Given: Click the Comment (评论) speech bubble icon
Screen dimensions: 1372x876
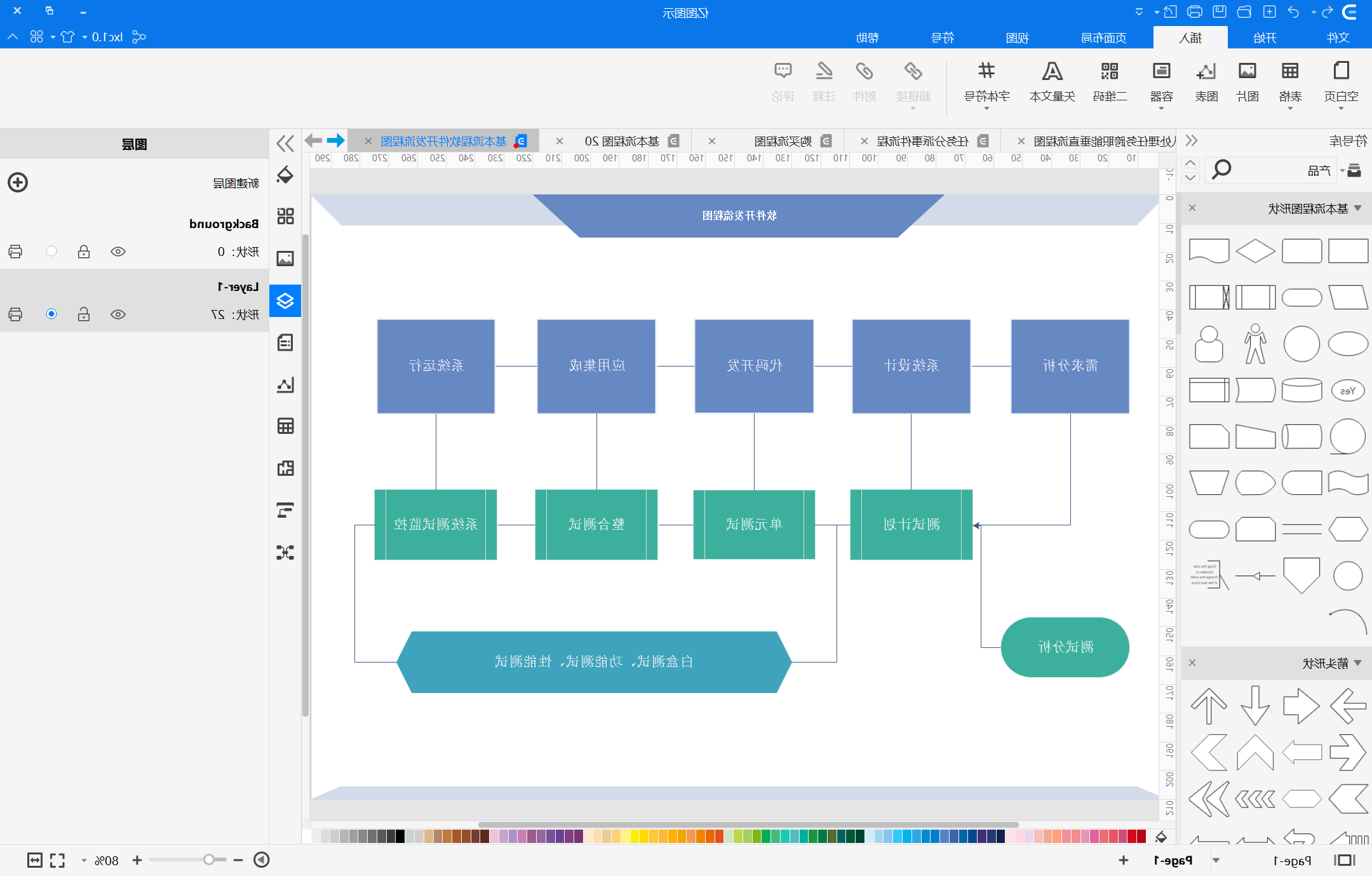Looking at the screenshot, I should 783,71.
